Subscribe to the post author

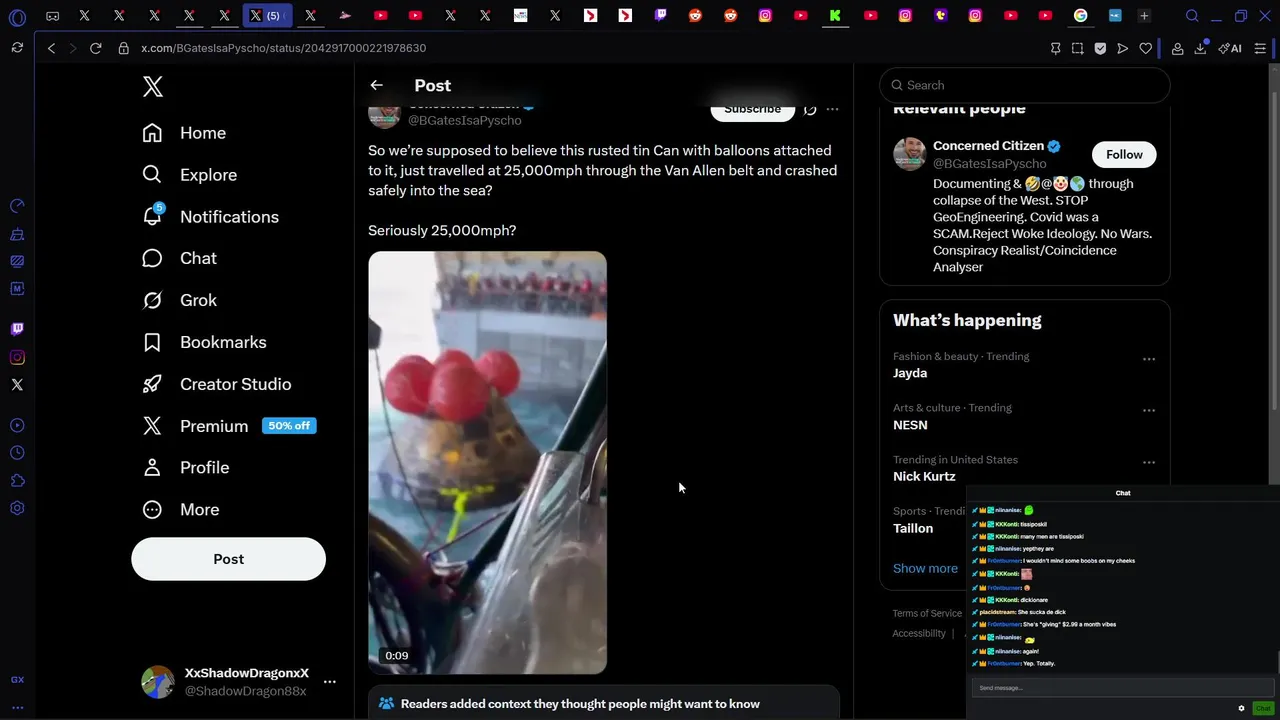pos(752,109)
